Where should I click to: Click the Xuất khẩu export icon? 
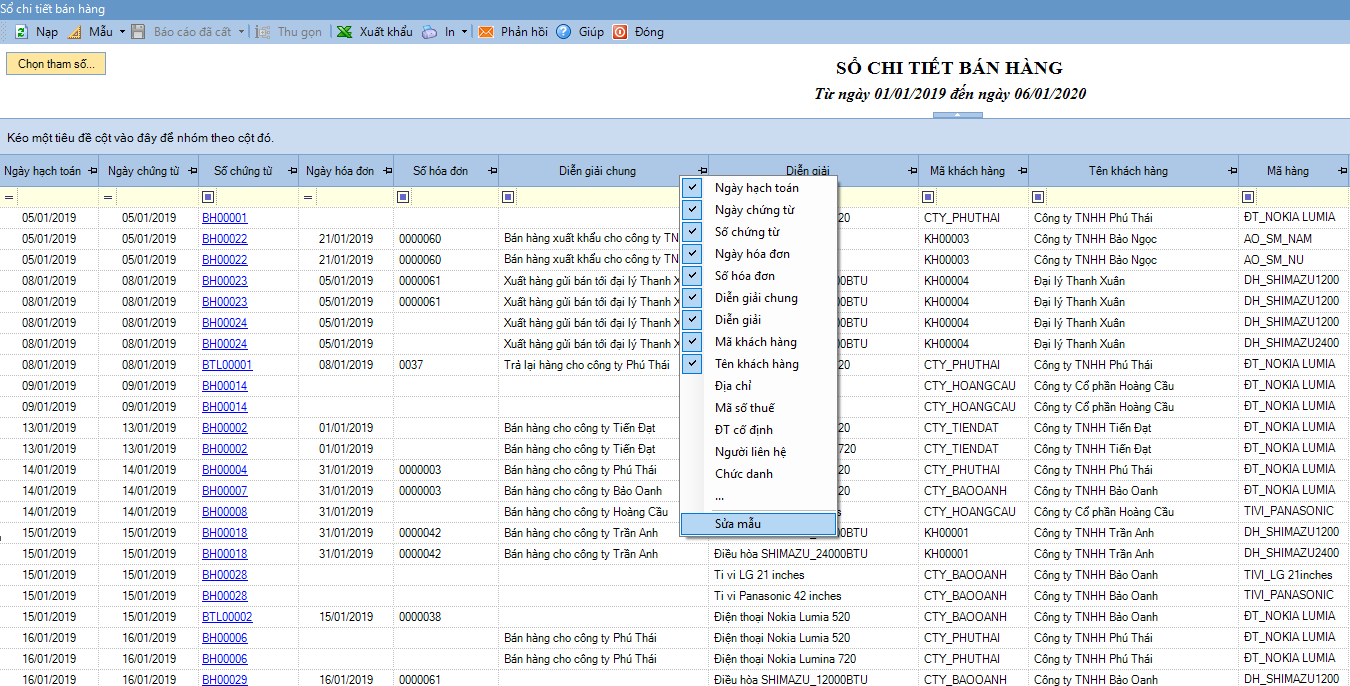pos(343,31)
